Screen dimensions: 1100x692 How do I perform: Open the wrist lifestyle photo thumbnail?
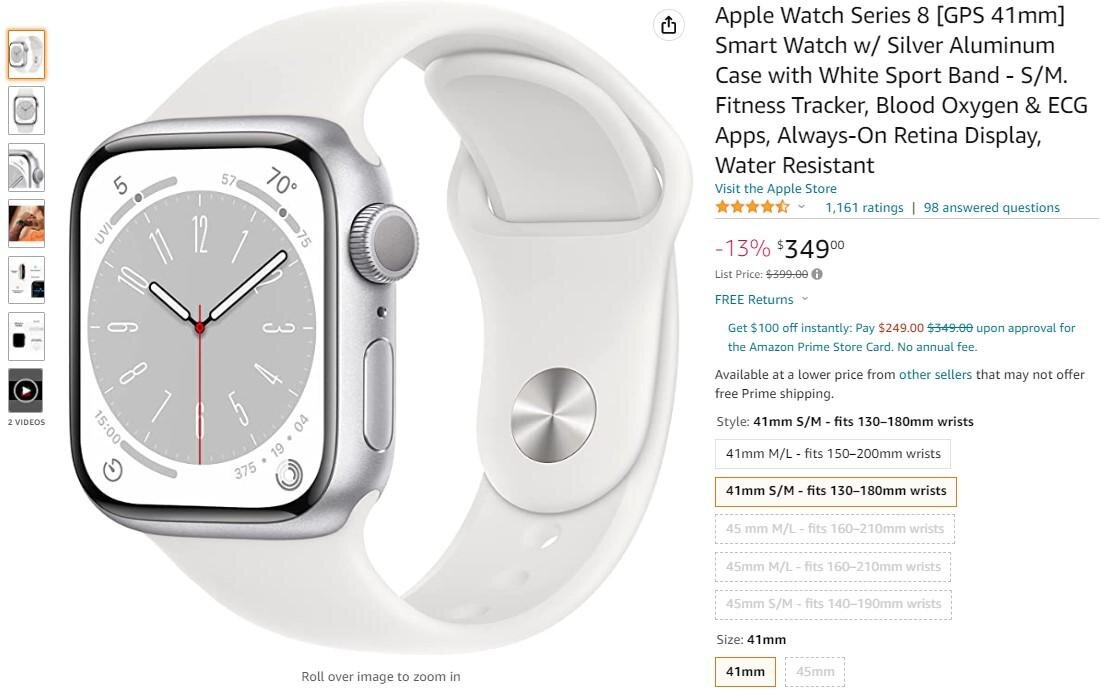coord(27,223)
